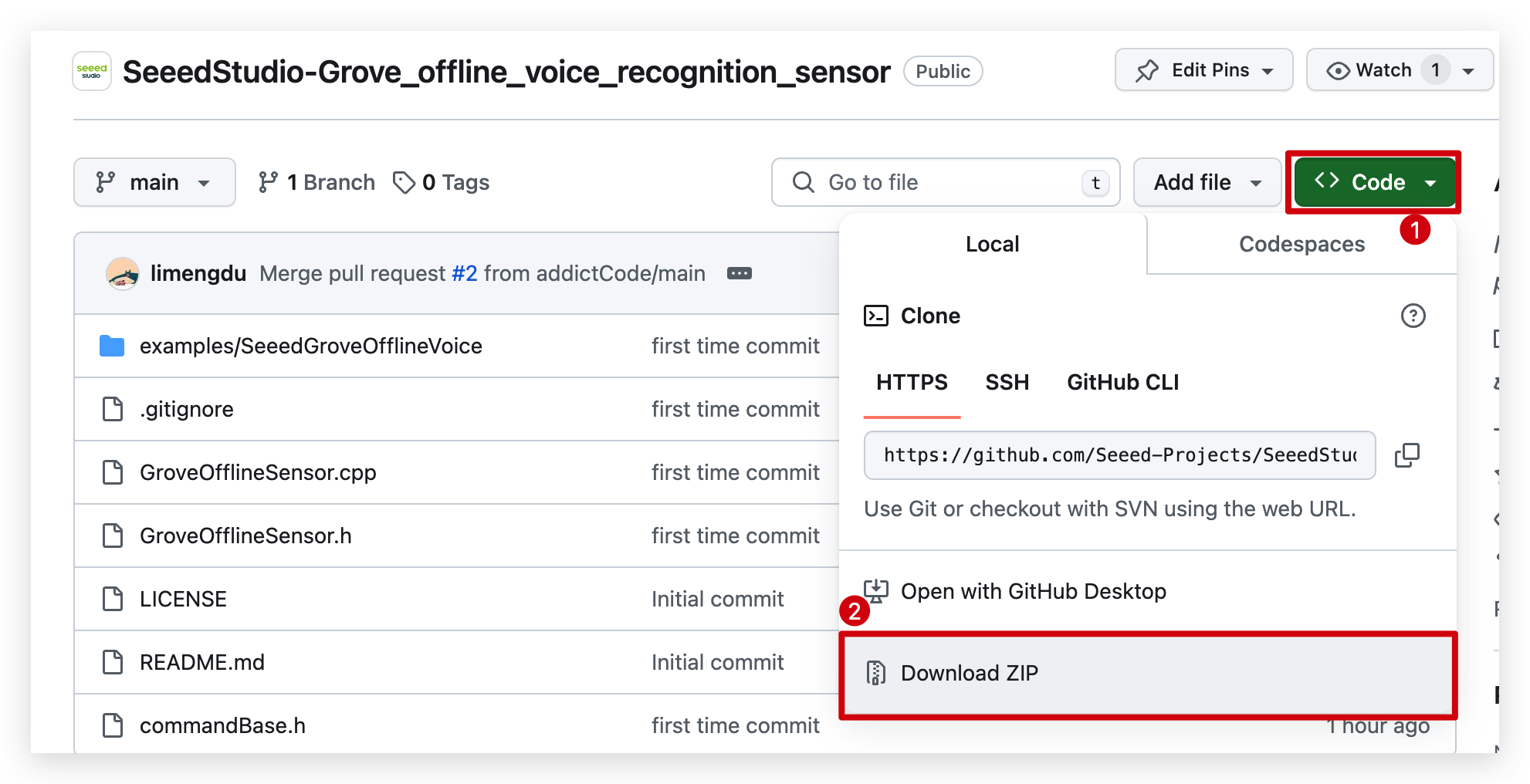Select the HTTPS clone option
Image resolution: width=1530 pixels, height=784 pixels.
(912, 382)
